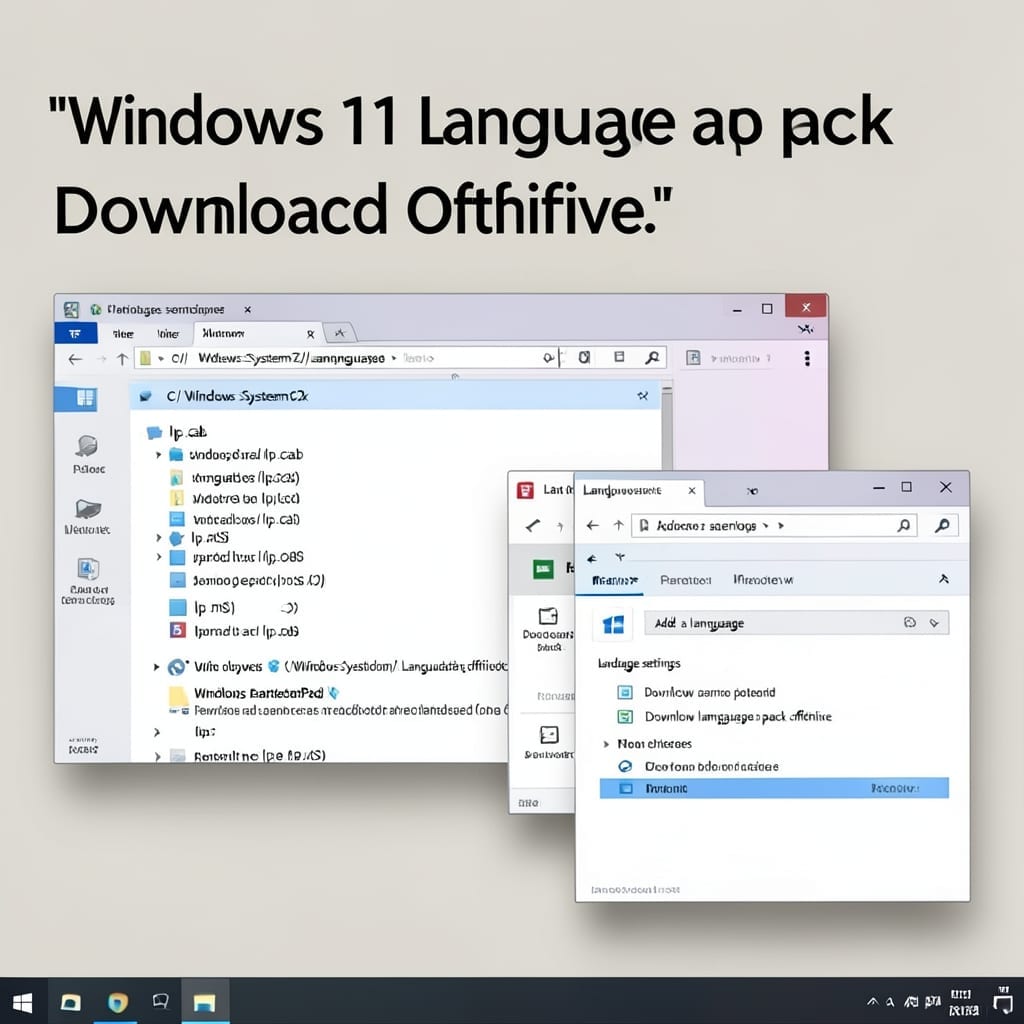Open the notification center icon in the system tray
The height and width of the screenshot is (1024, 1024).
click(1003, 1002)
